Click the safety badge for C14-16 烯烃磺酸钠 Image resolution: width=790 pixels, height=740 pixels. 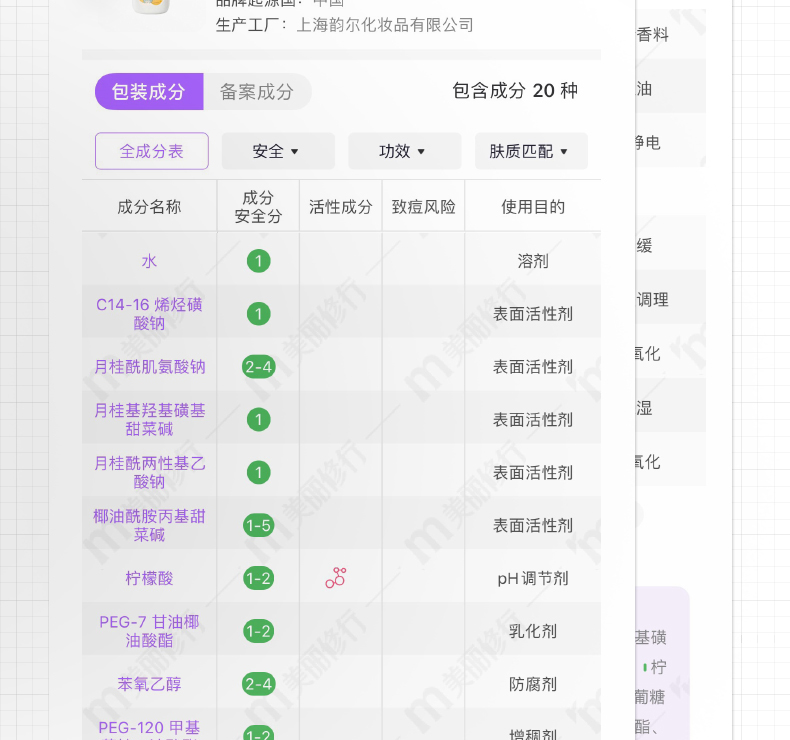coord(258,314)
